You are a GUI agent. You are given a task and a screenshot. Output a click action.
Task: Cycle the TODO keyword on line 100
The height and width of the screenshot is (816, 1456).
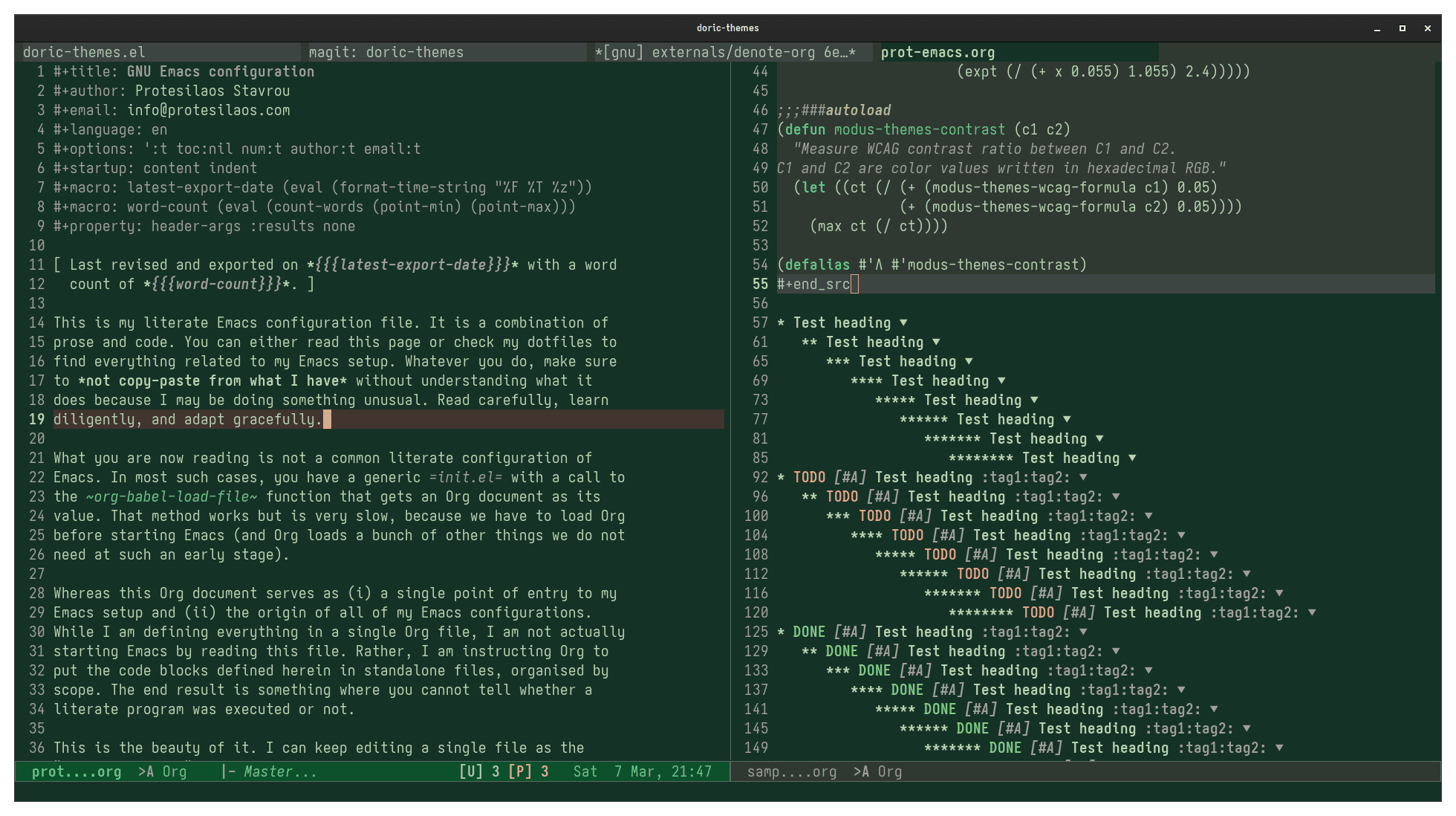tap(874, 516)
